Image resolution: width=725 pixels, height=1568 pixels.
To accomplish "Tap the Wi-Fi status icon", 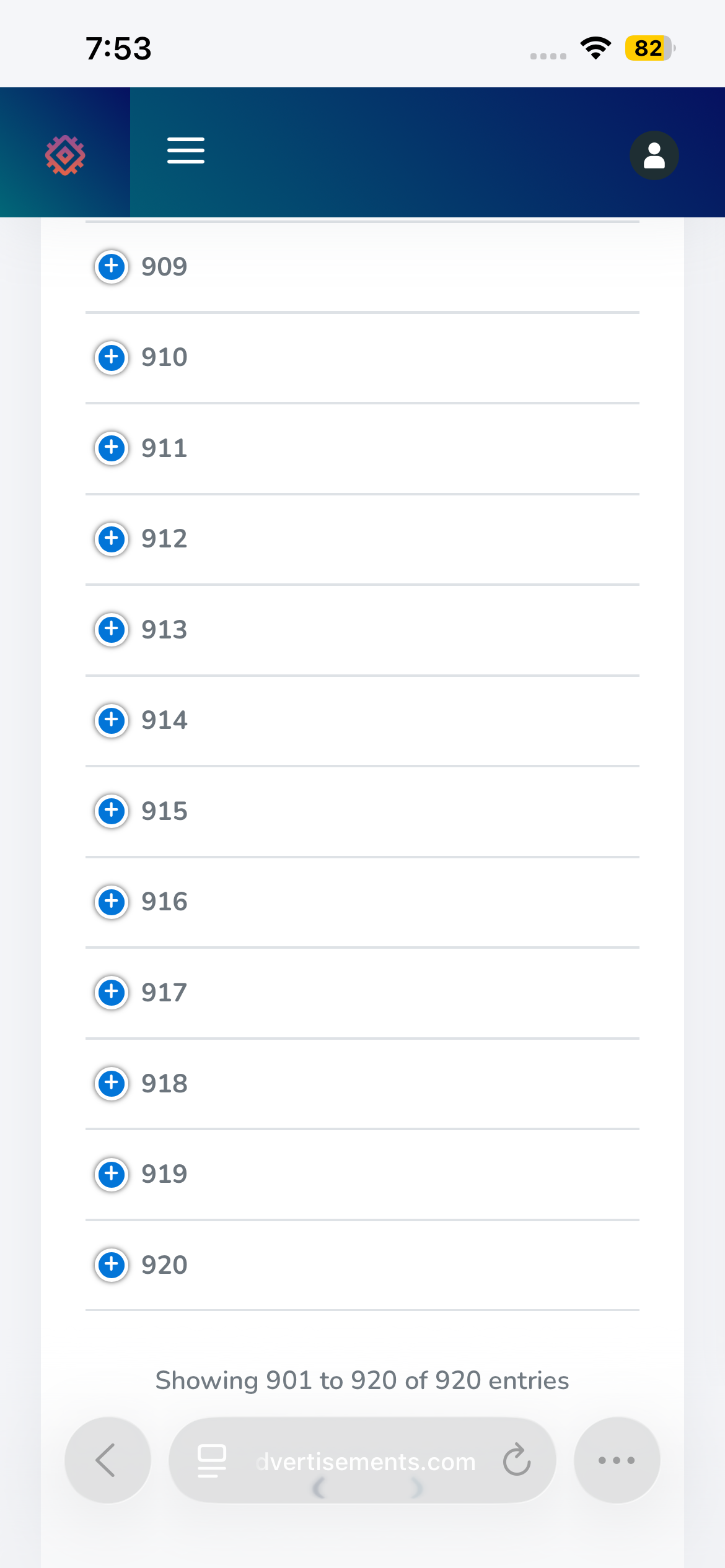I will pos(595,48).
